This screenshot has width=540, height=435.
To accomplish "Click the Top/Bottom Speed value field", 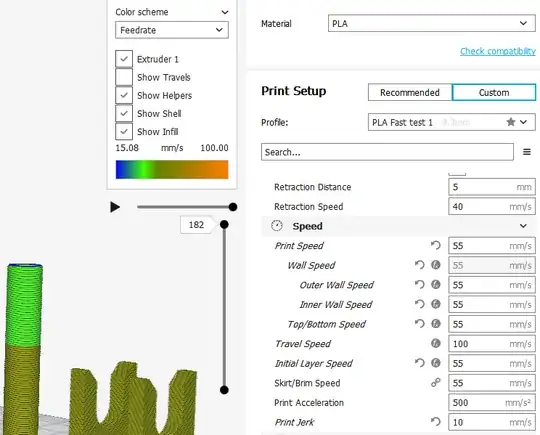I will click(492, 324).
